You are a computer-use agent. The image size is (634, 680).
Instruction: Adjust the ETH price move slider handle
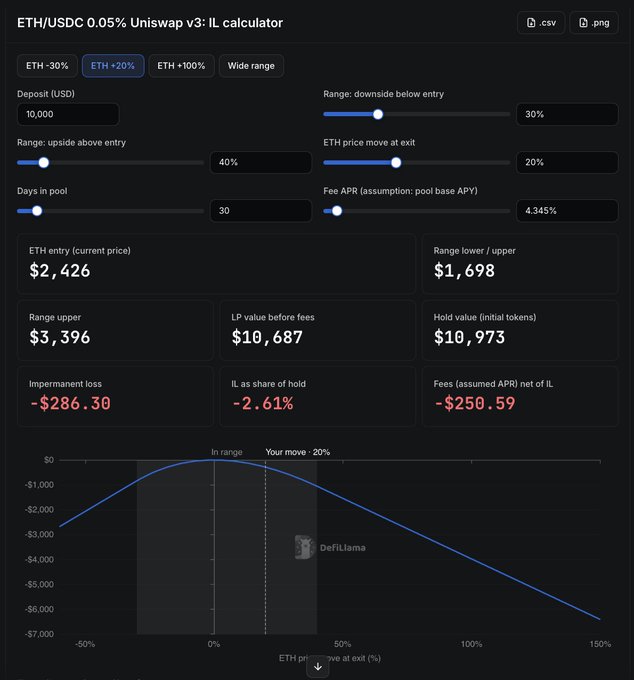tap(396, 163)
